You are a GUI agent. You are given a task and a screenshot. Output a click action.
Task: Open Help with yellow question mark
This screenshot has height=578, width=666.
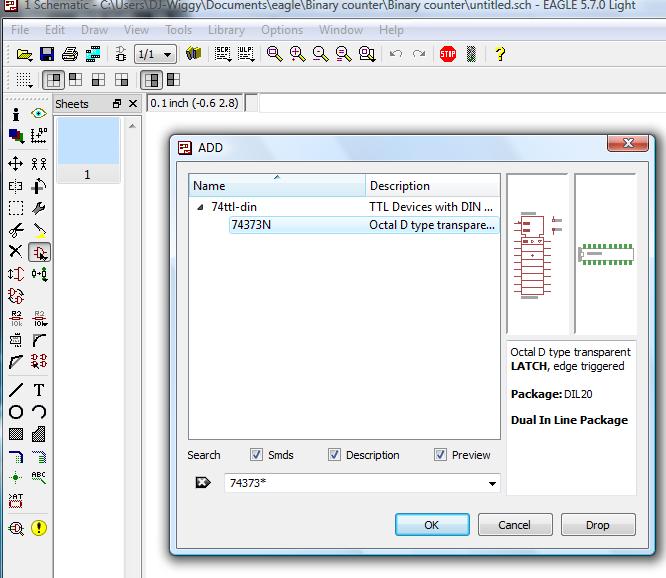500,54
